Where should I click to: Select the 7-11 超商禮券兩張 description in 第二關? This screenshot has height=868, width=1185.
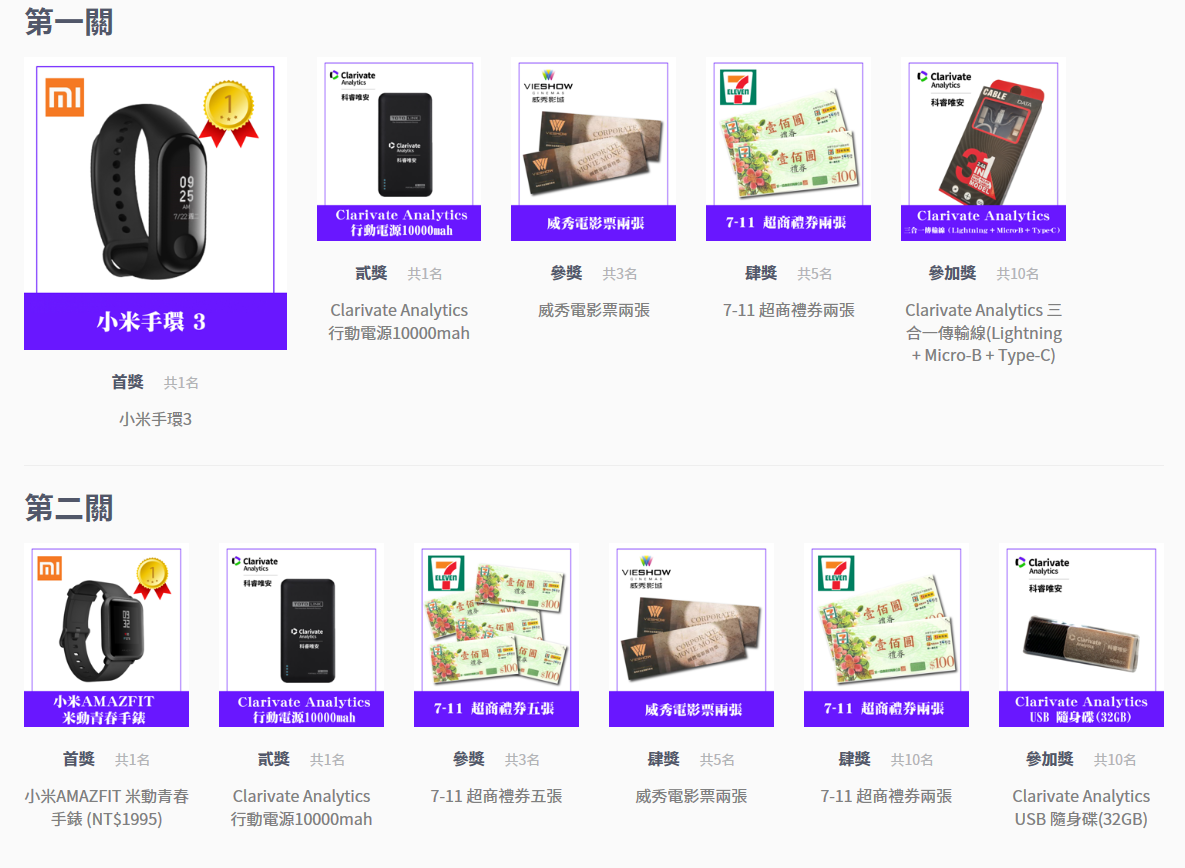886,796
